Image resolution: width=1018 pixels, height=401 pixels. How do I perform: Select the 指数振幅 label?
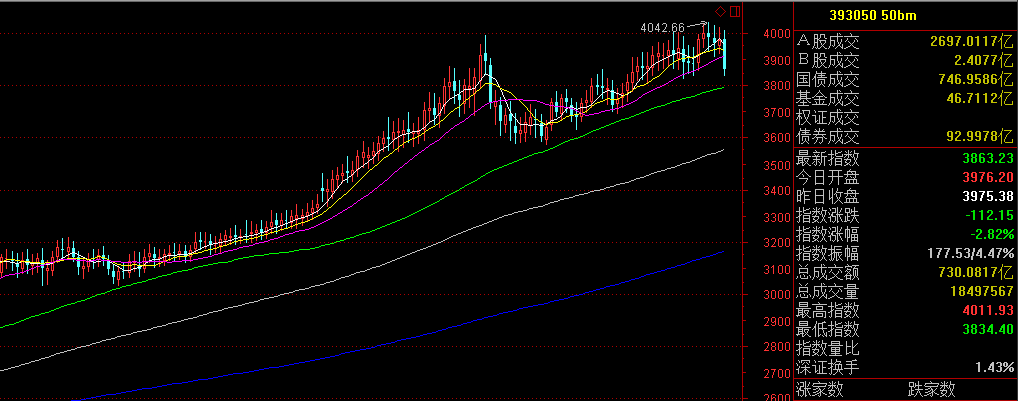[x=828, y=253]
